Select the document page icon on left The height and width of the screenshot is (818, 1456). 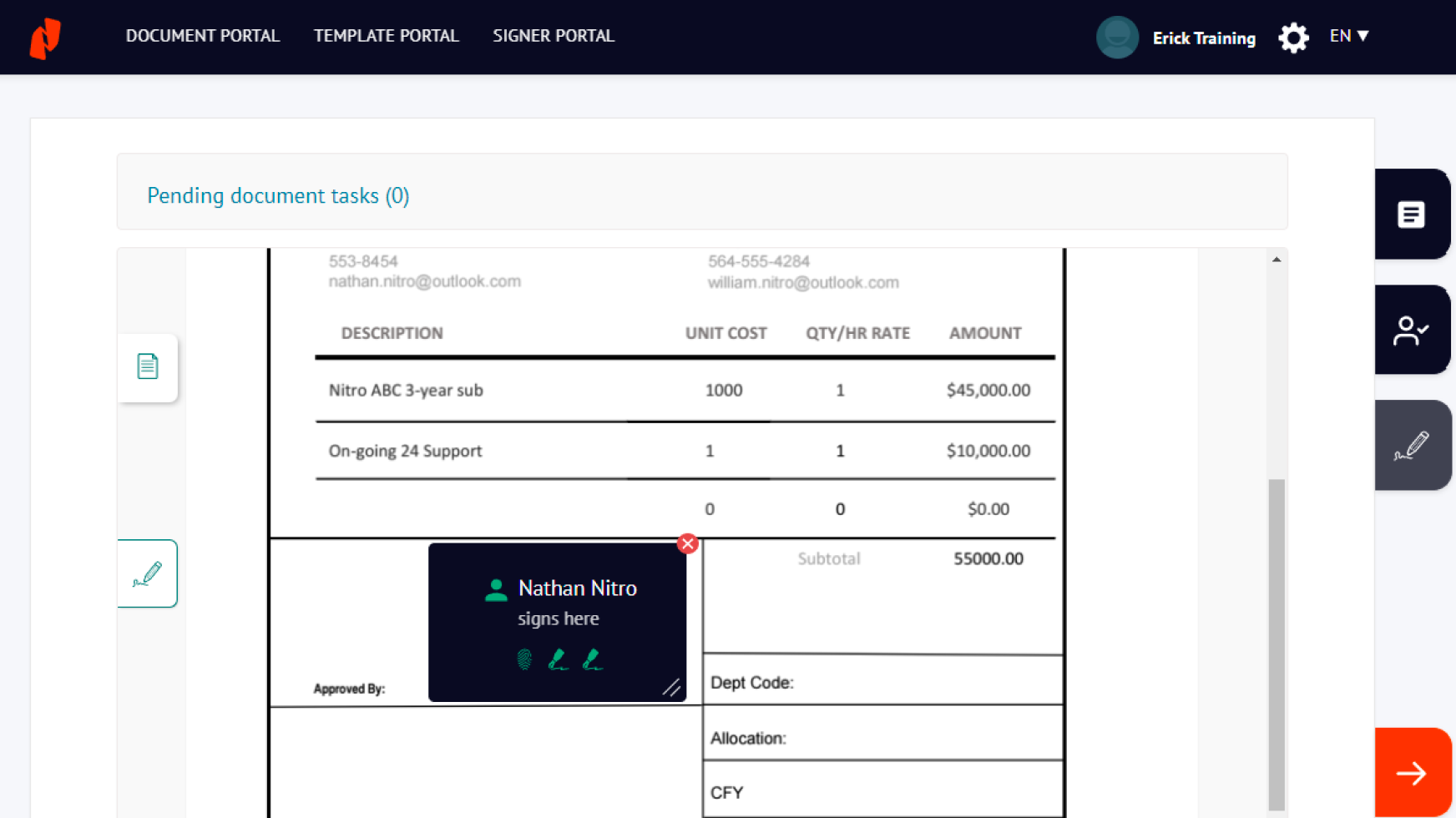[x=148, y=367]
